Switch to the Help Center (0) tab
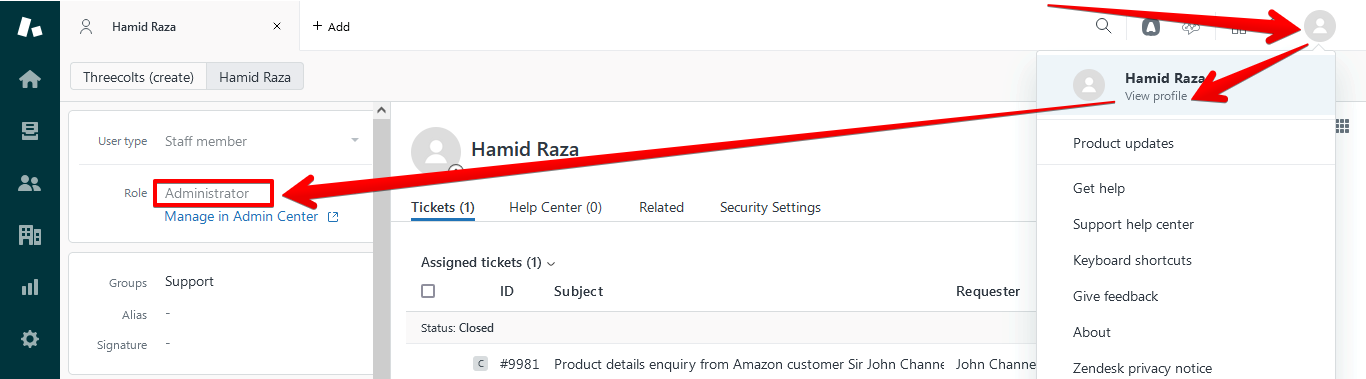The height and width of the screenshot is (379, 1366). coord(555,207)
